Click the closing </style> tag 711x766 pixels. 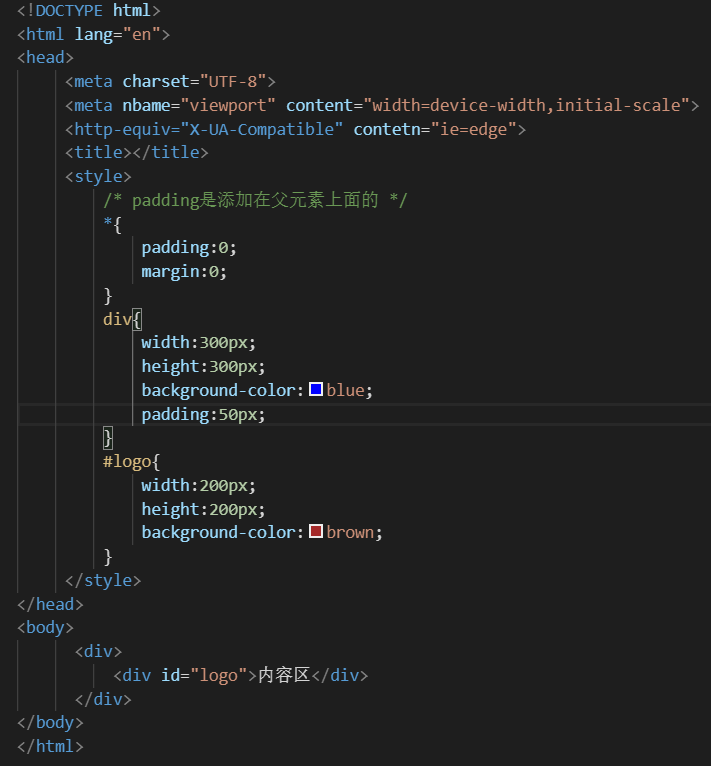point(103,580)
